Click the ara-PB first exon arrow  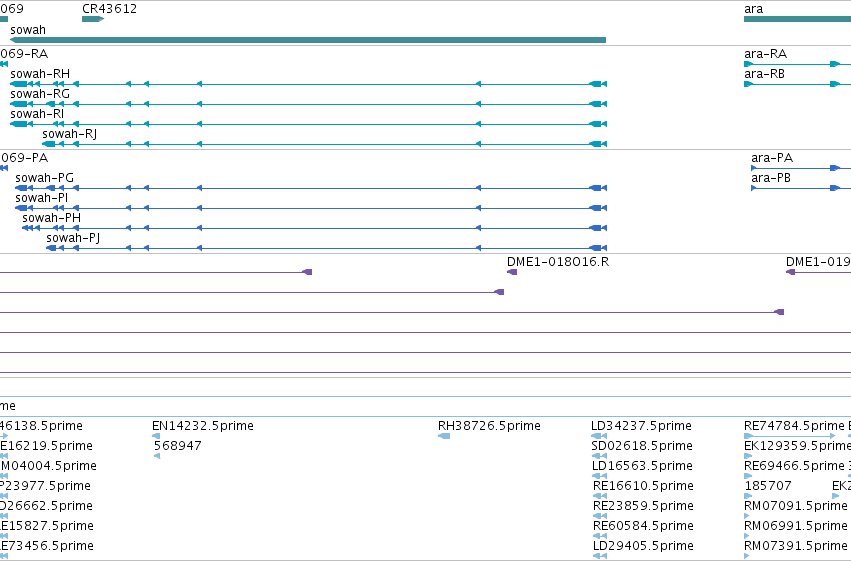[754, 188]
